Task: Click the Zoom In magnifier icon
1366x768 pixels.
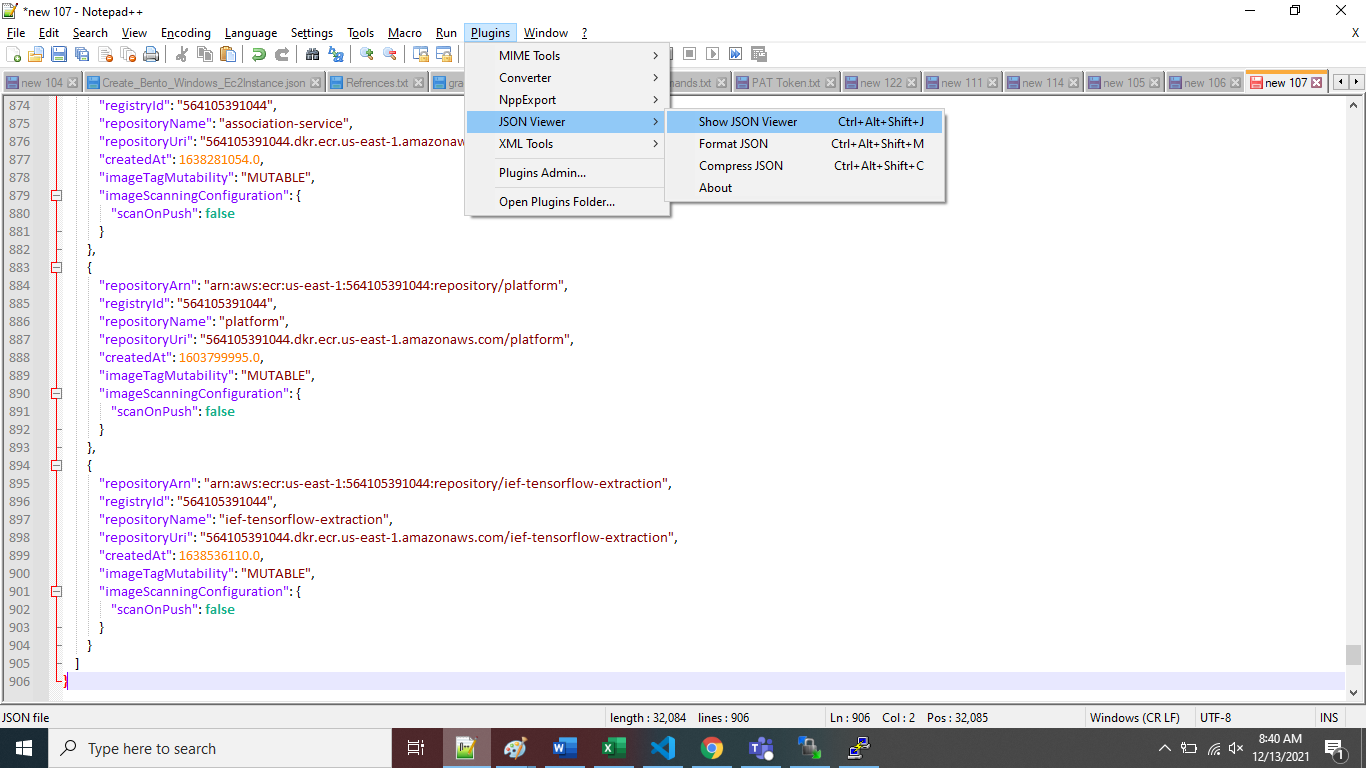Action: pos(367,54)
